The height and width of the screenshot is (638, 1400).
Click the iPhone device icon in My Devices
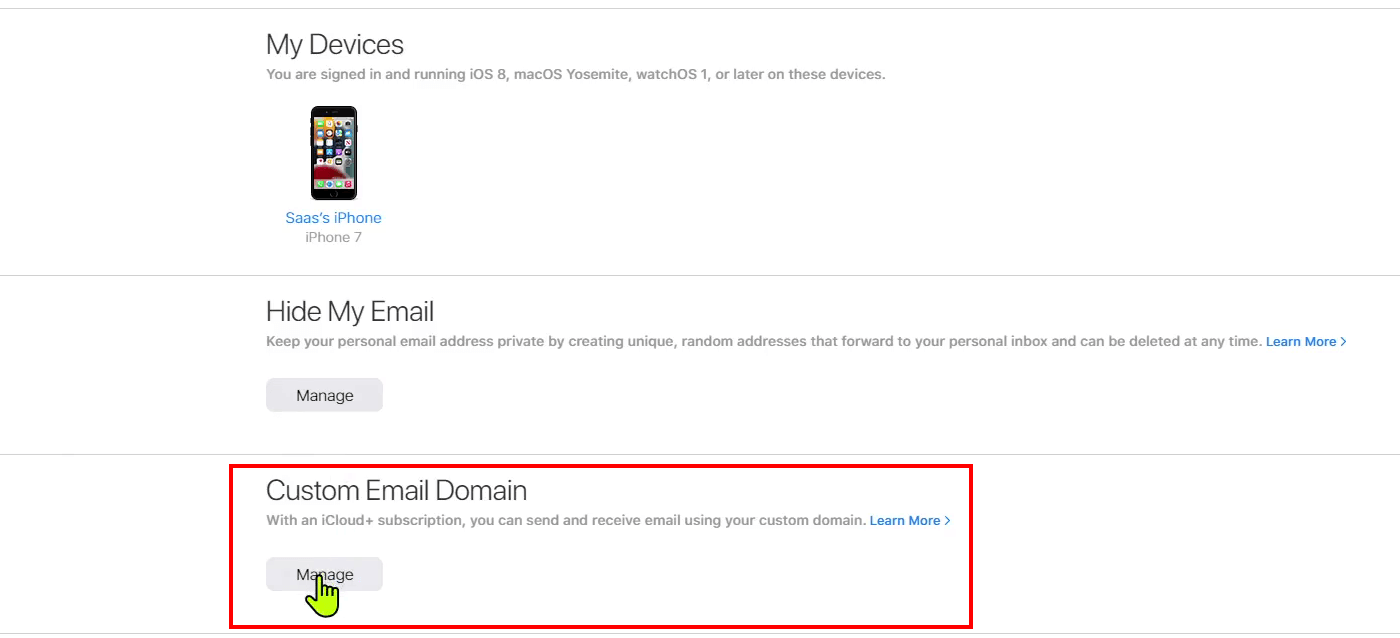[x=333, y=152]
